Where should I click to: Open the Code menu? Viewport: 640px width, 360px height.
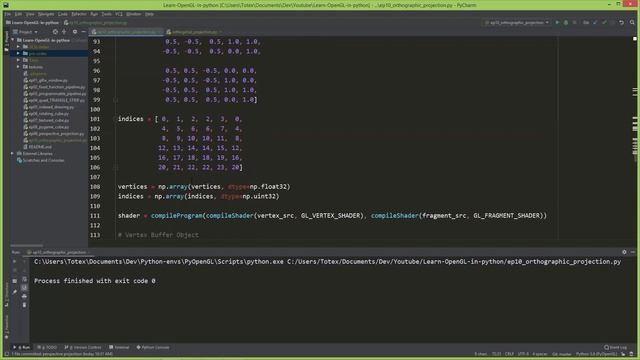(x=62, y=14)
